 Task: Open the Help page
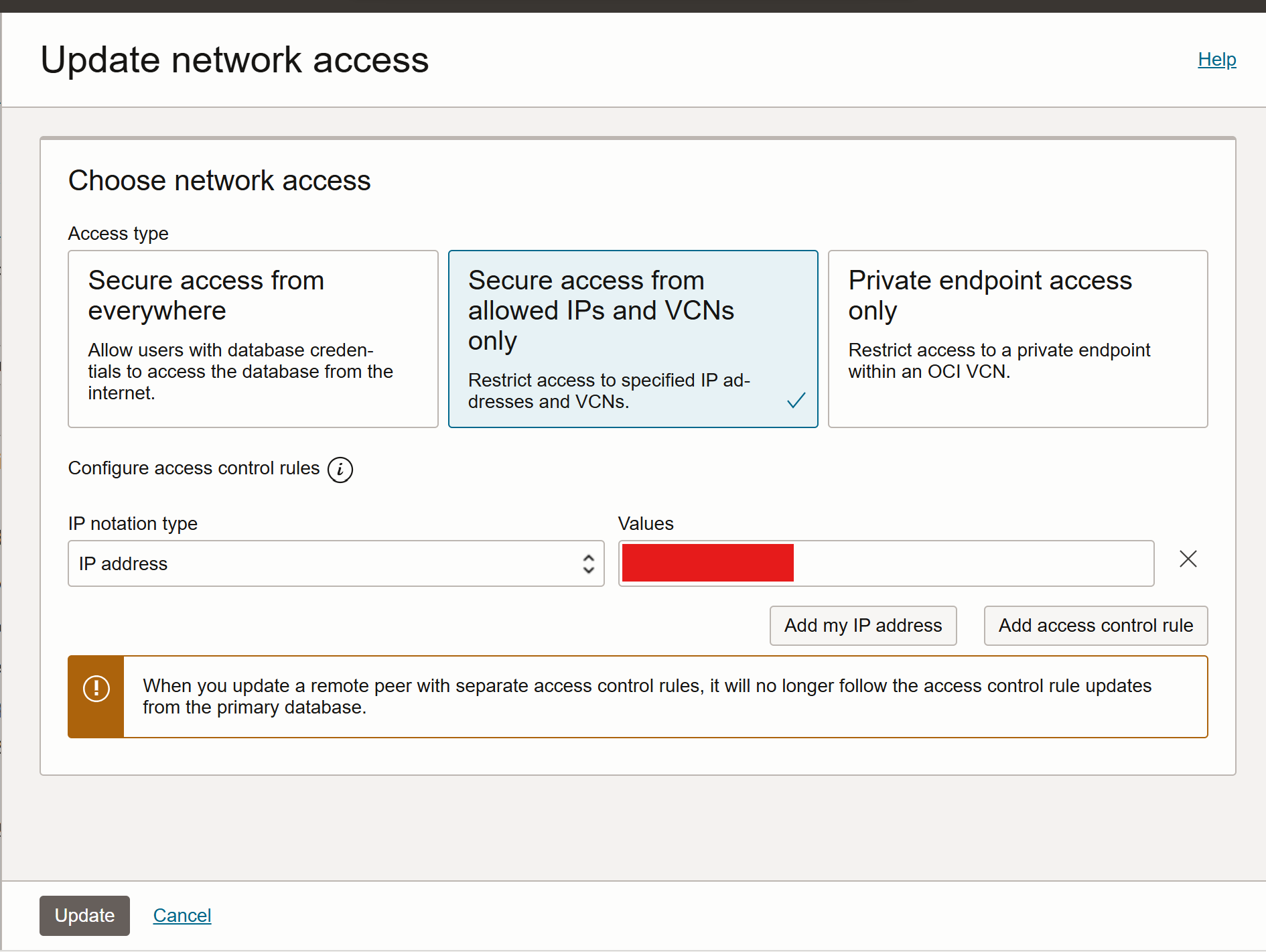pos(1216,59)
